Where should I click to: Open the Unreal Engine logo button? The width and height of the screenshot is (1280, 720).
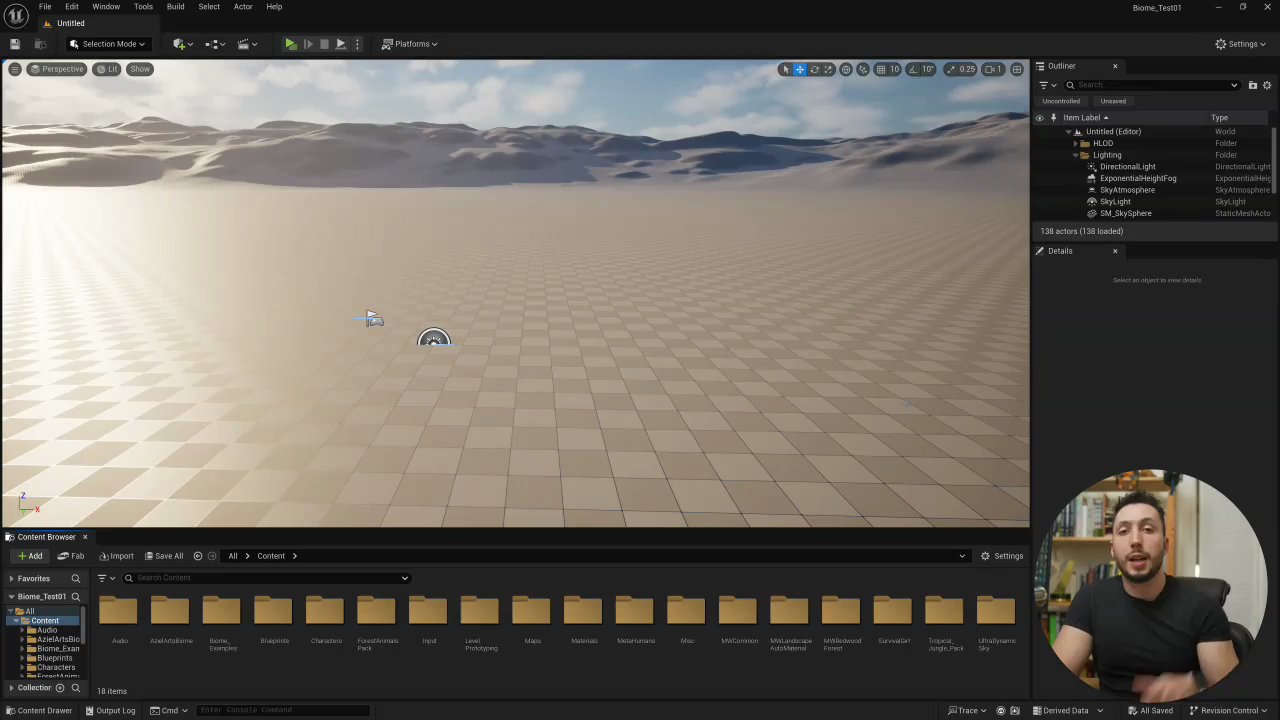(16, 14)
